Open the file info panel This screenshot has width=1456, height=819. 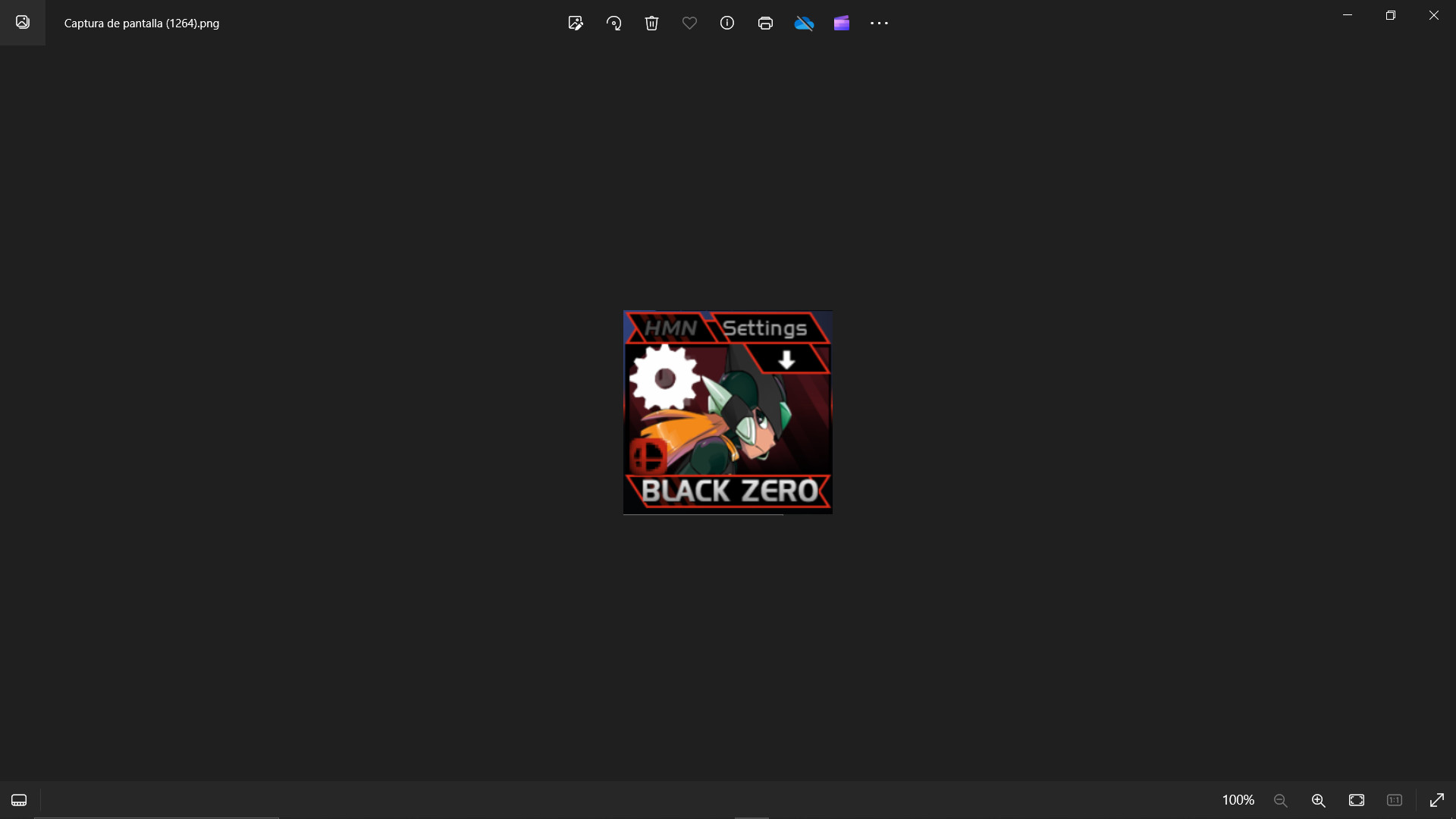pyautogui.click(x=727, y=24)
